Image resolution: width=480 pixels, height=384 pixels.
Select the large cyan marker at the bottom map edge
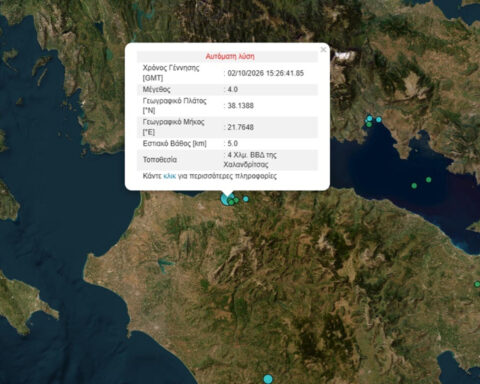click(x=268, y=379)
